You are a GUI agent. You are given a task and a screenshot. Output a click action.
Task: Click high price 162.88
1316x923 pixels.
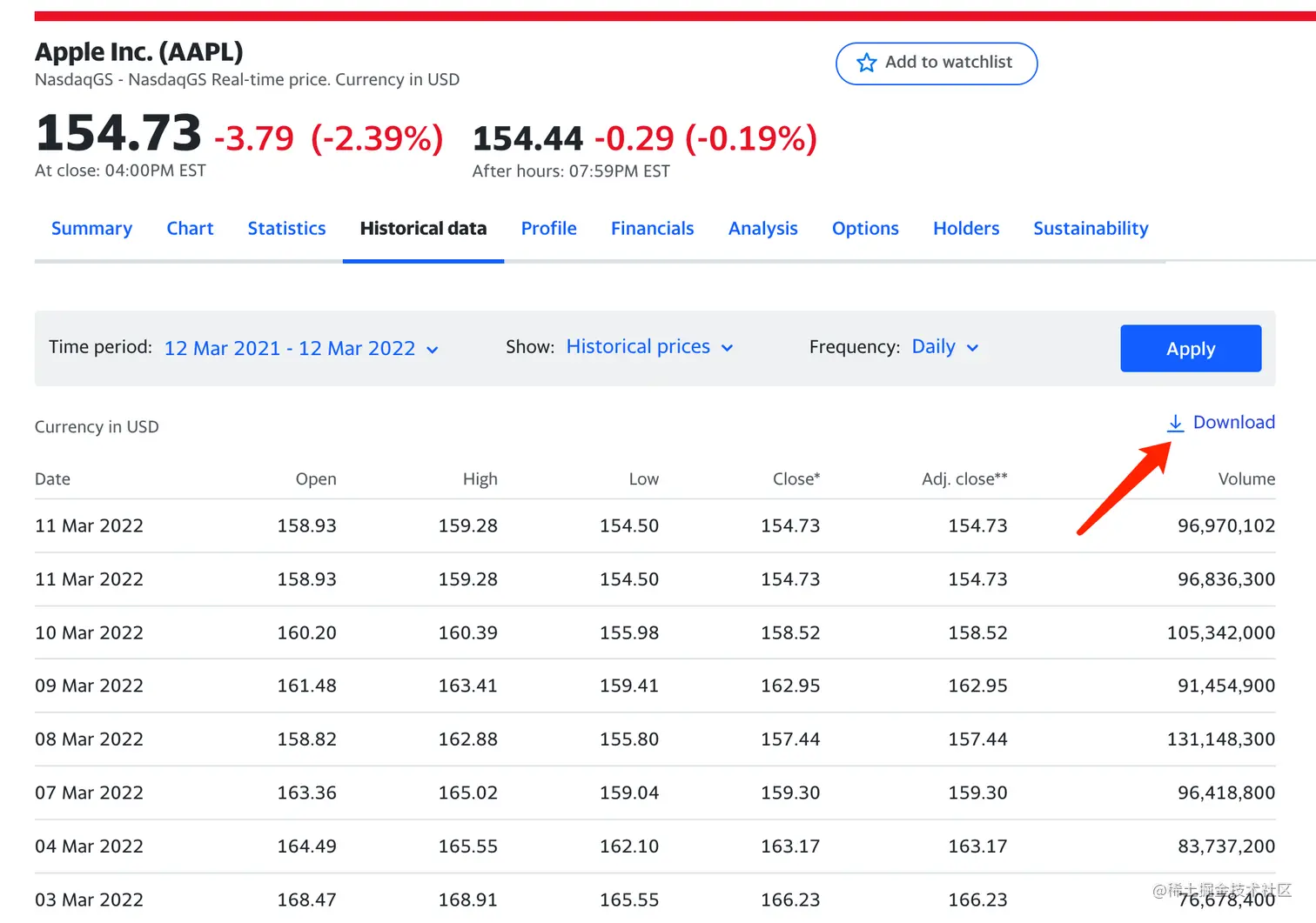467,739
